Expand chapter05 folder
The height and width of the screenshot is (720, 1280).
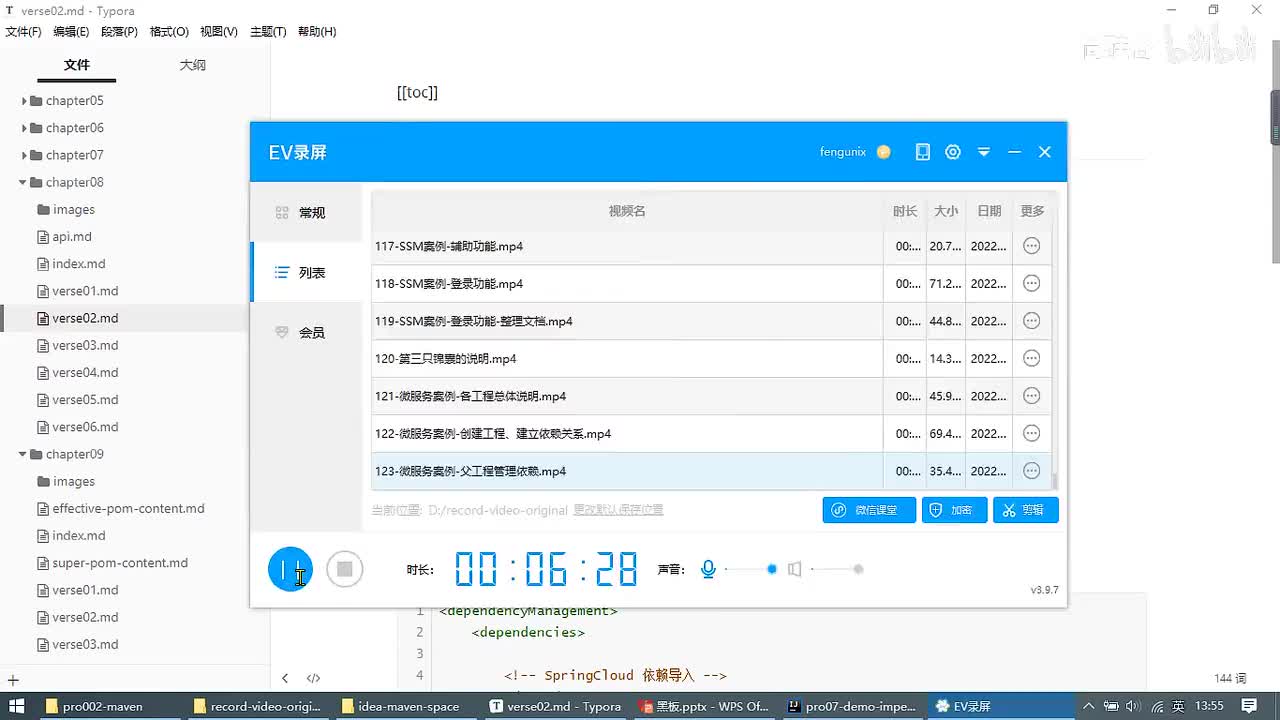(x=24, y=101)
